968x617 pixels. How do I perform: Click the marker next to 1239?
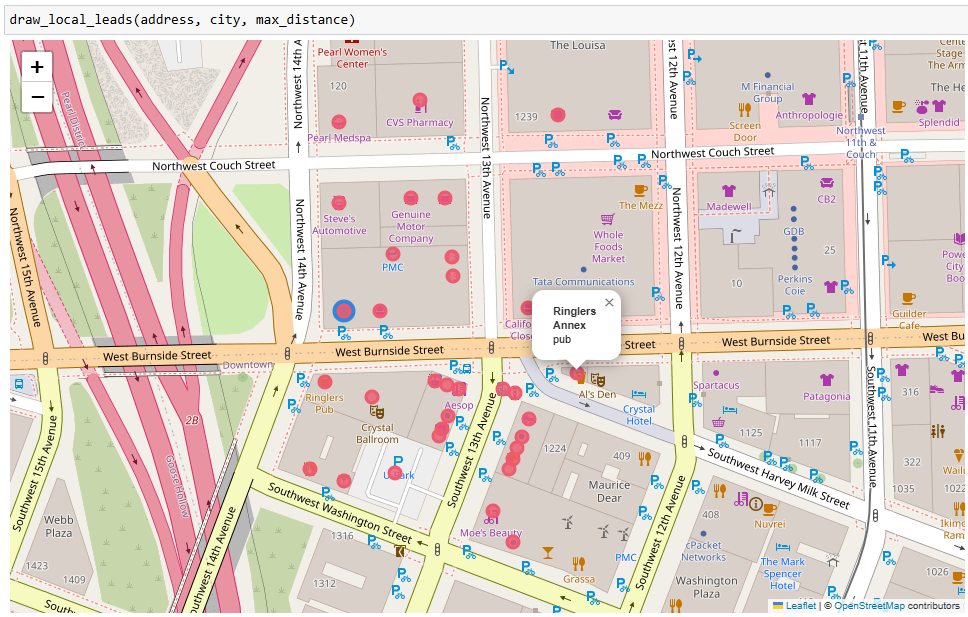point(558,115)
